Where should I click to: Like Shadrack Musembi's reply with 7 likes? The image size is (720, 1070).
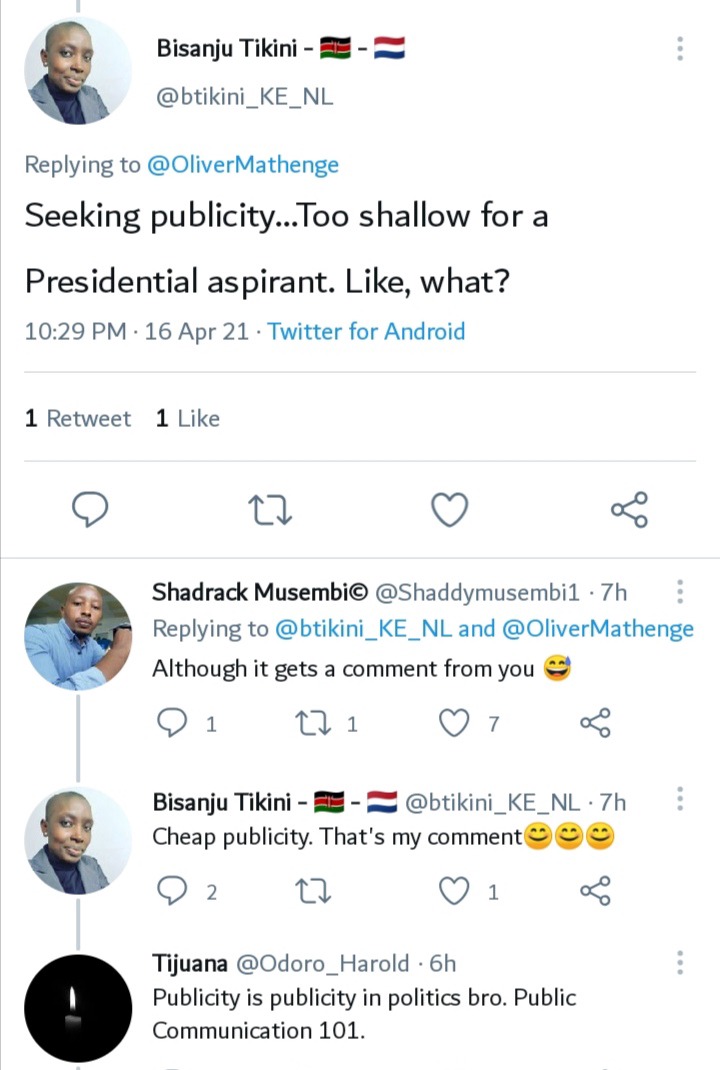tap(454, 723)
